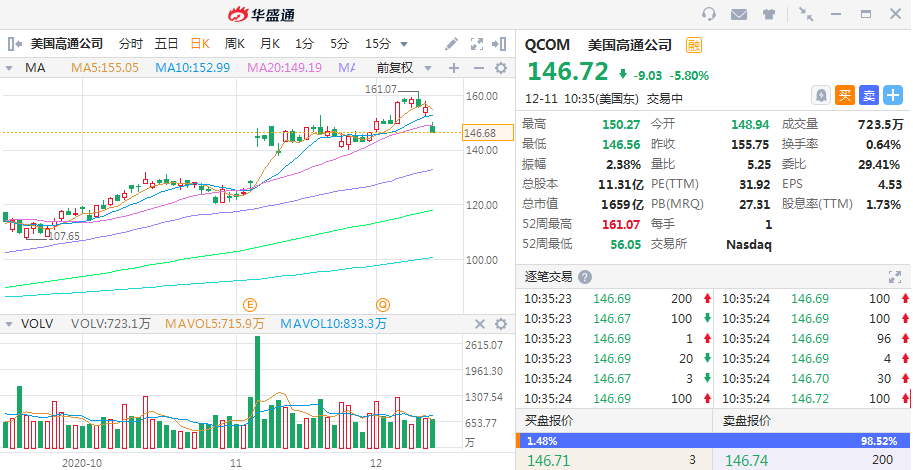Click the 161.07 high annotation on chart
This screenshot has width=913, height=470.
point(380,90)
